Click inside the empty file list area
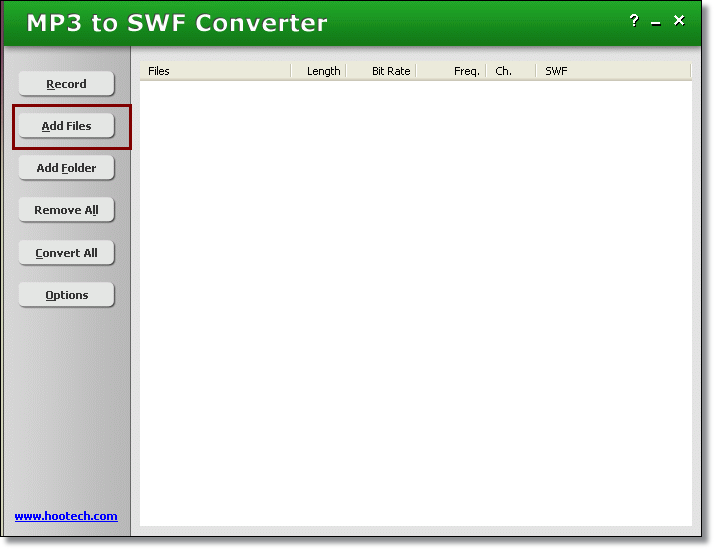 pyautogui.click(x=415, y=300)
